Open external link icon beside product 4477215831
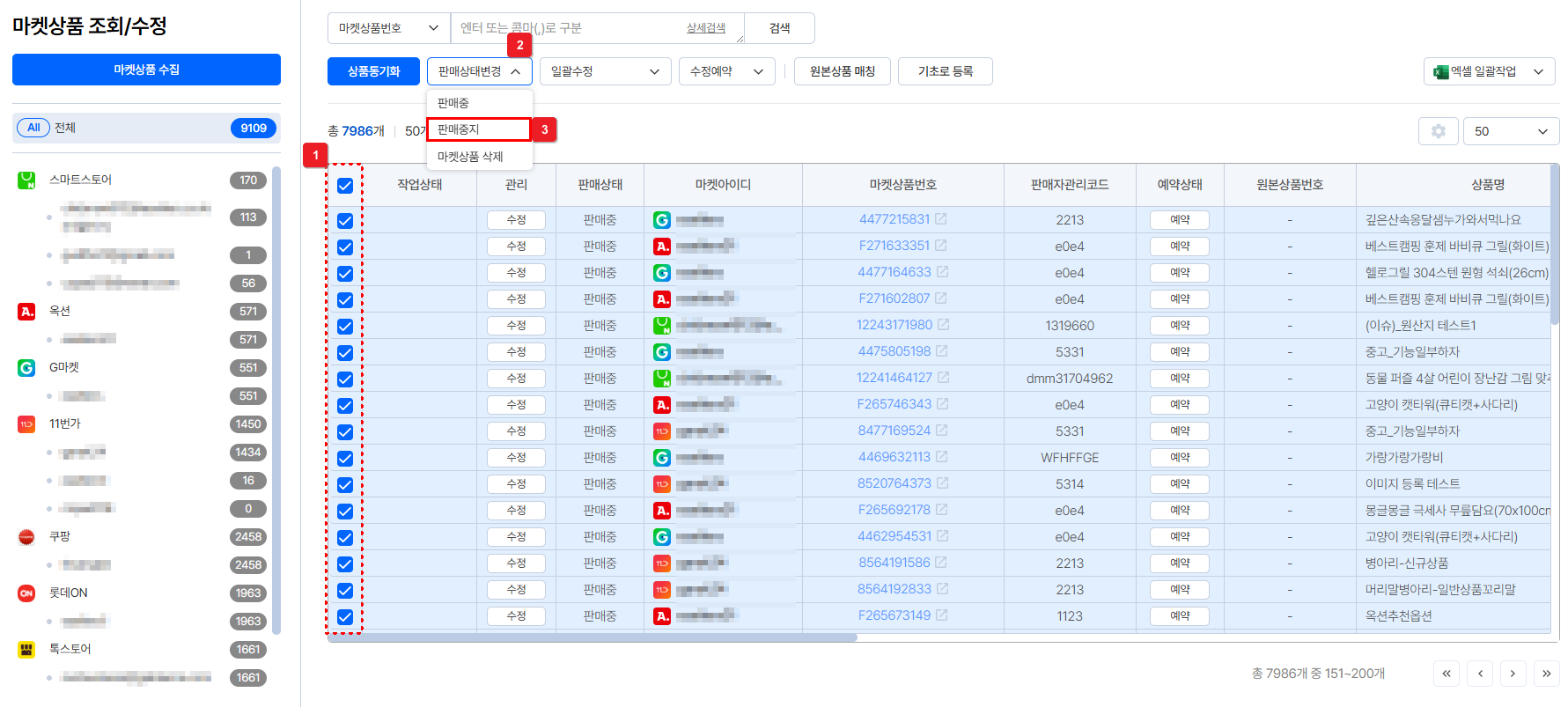 pos(941,219)
